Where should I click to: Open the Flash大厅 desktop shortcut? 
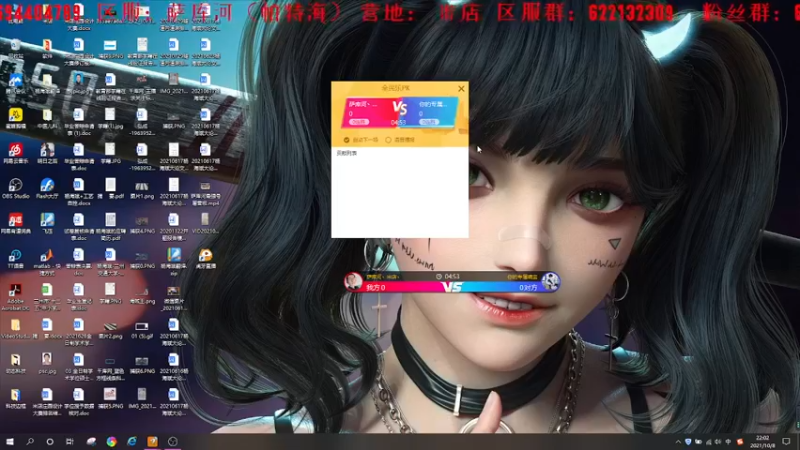[47, 188]
